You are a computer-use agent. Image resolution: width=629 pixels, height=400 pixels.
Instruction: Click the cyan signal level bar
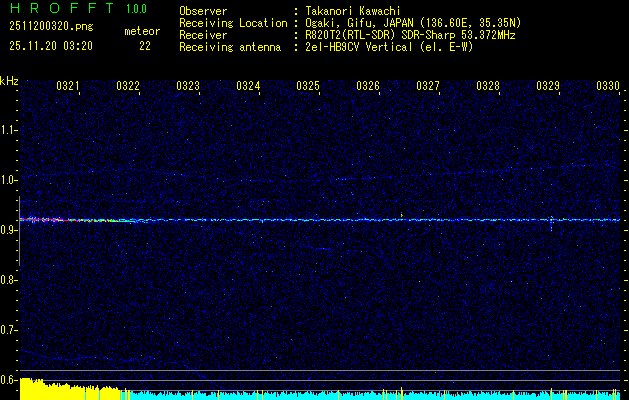click(370, 395)
